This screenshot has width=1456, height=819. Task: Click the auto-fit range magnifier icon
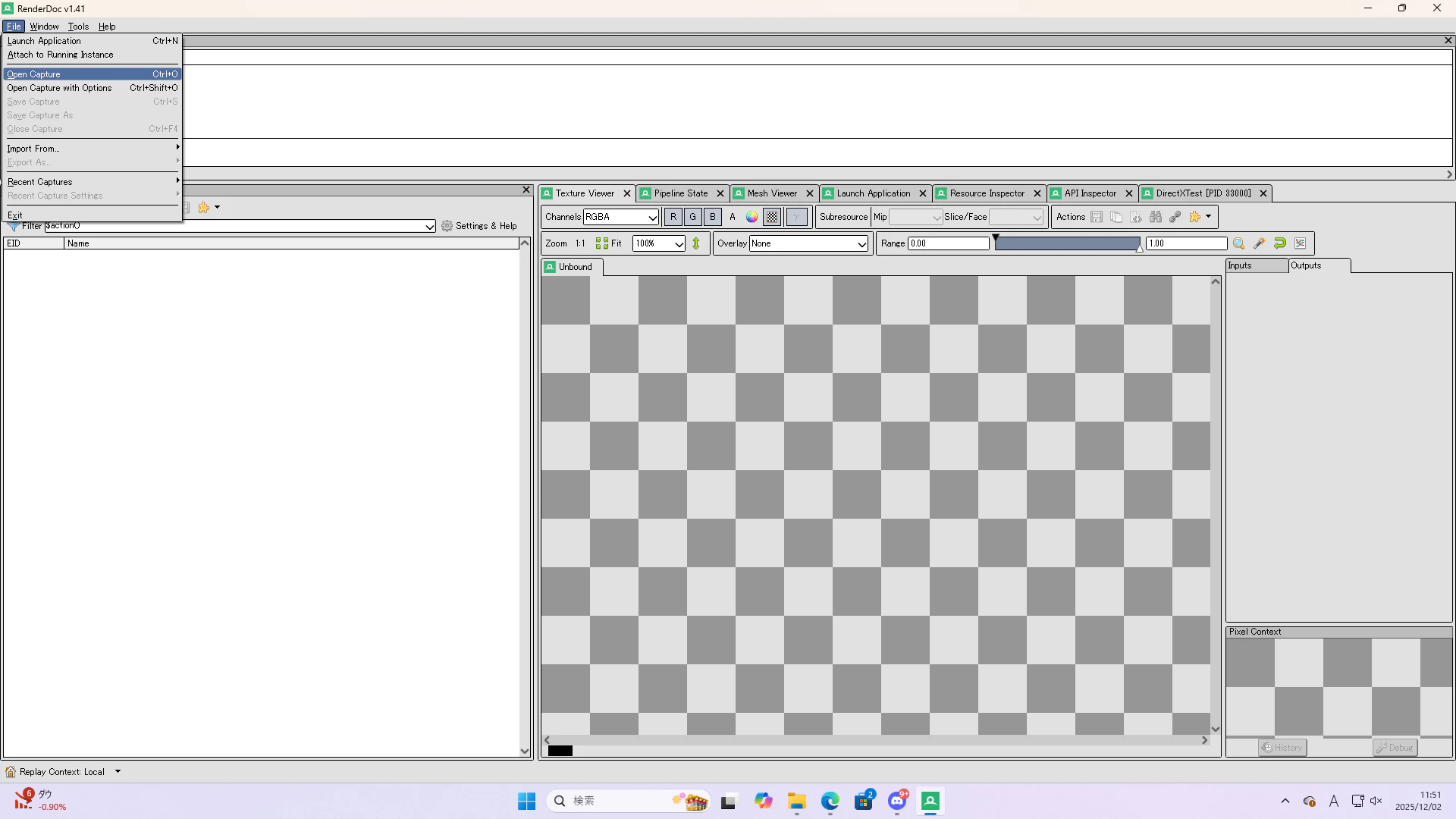[1238, 243]
